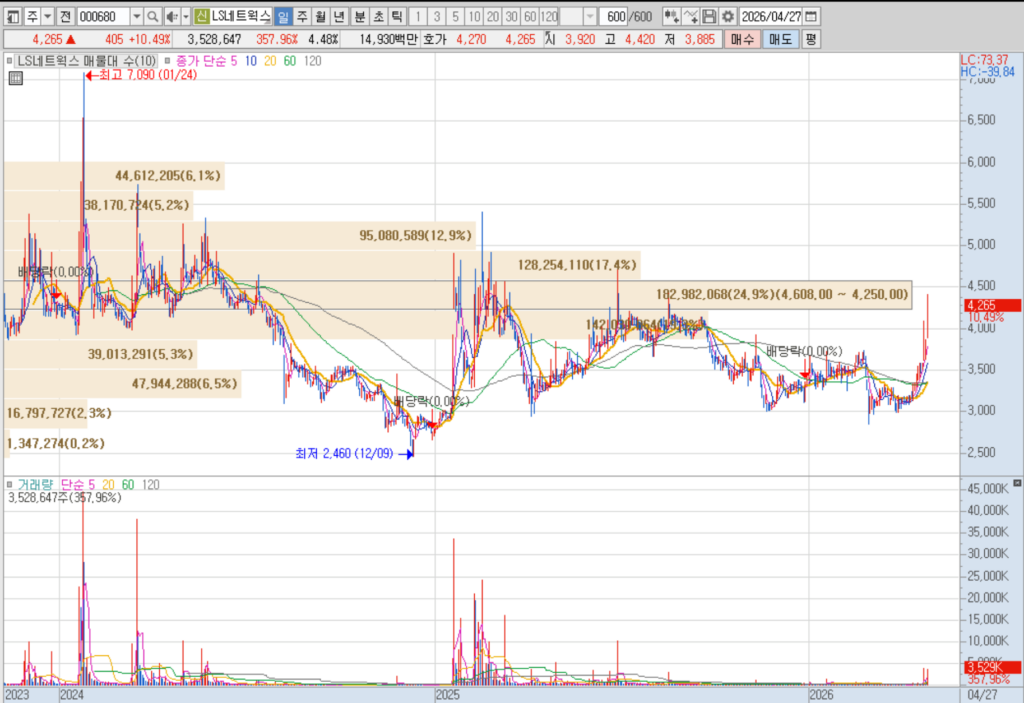The image size is (1024, 703).
Task: Select the 120 interval button
Action: pyautogui.click(x=549, y=16)
